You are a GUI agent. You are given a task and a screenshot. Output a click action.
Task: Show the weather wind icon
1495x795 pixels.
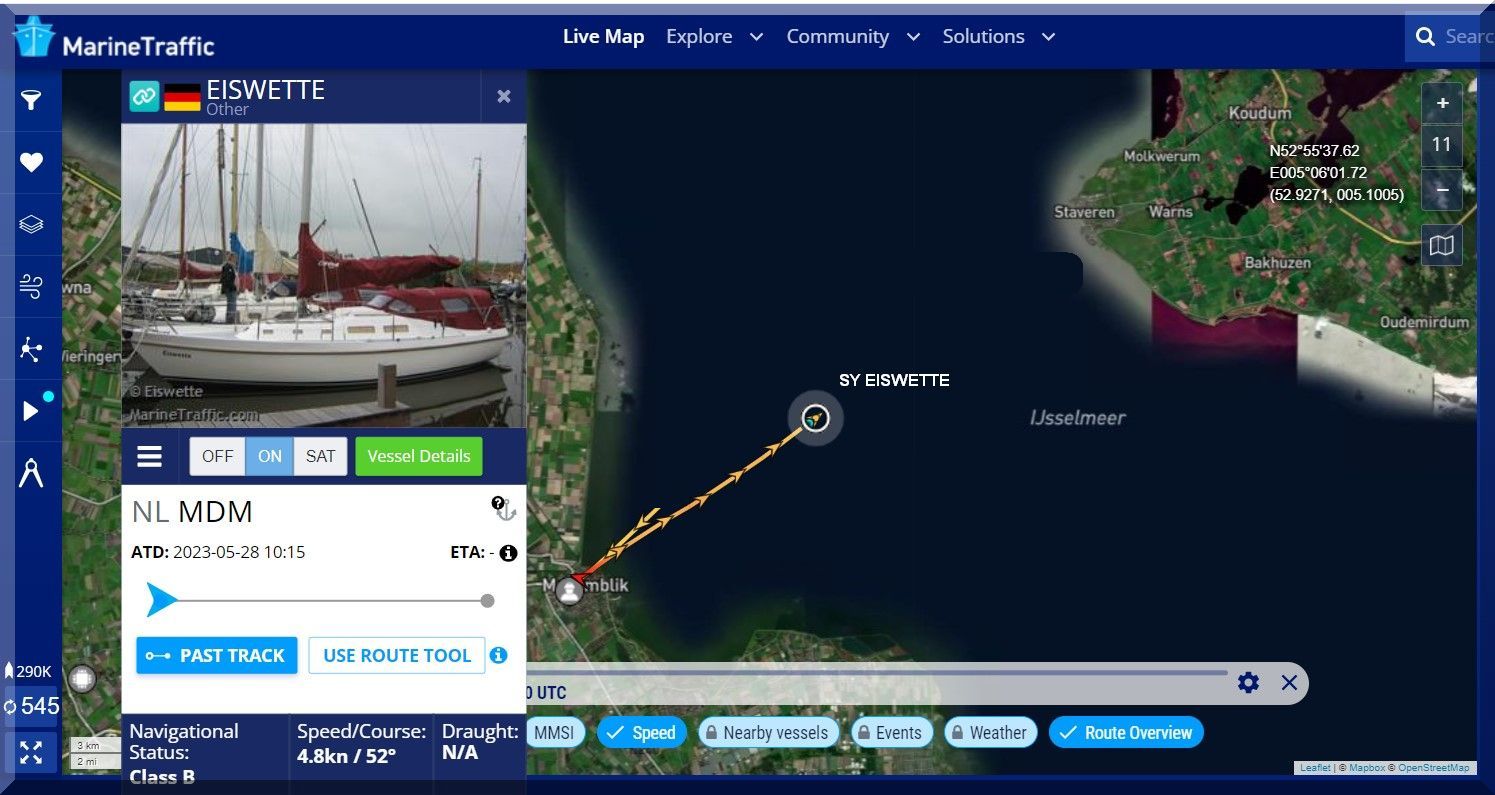[x=31, y=287]
